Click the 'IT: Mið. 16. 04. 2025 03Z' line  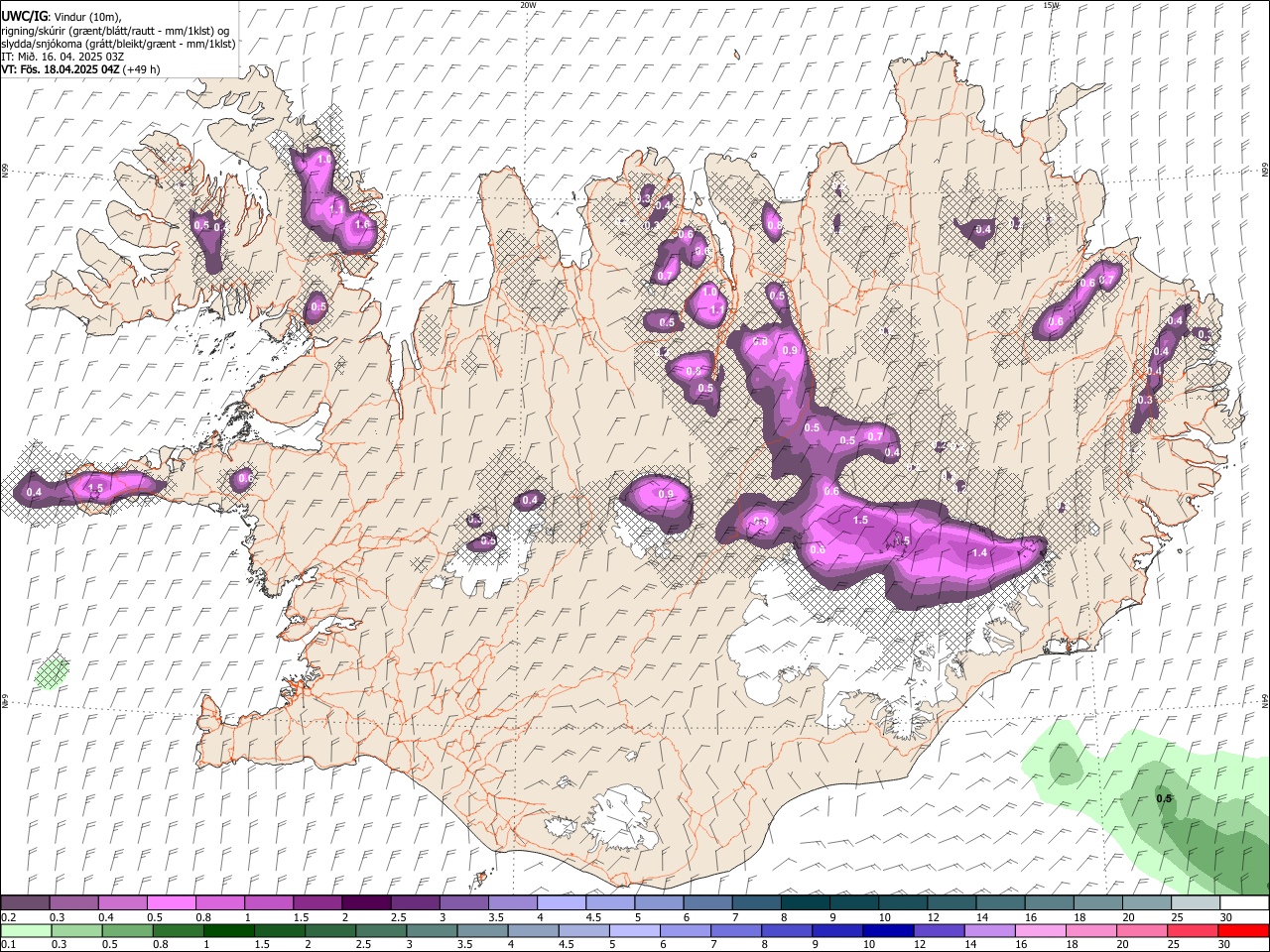coord(63,57)
